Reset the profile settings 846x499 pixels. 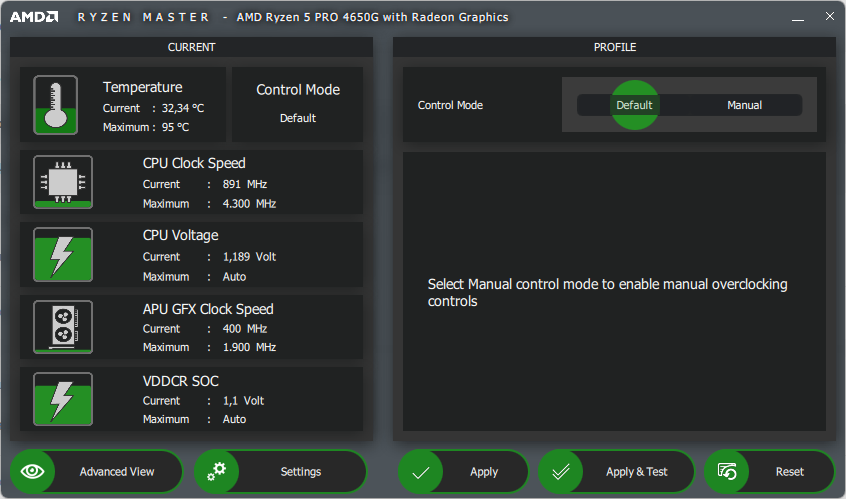point(770,471)
